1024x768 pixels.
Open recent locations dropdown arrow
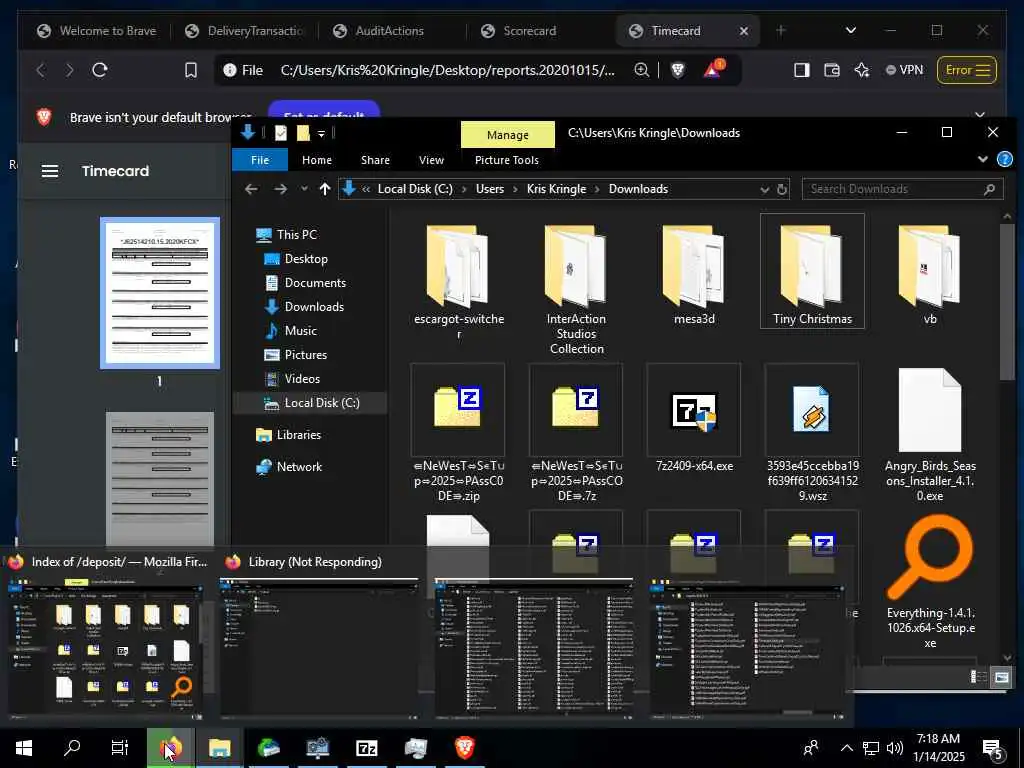(x=304, y=189)
